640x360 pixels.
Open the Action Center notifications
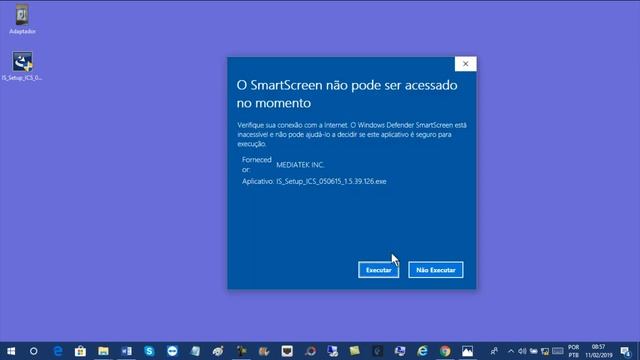pos(625,351)
